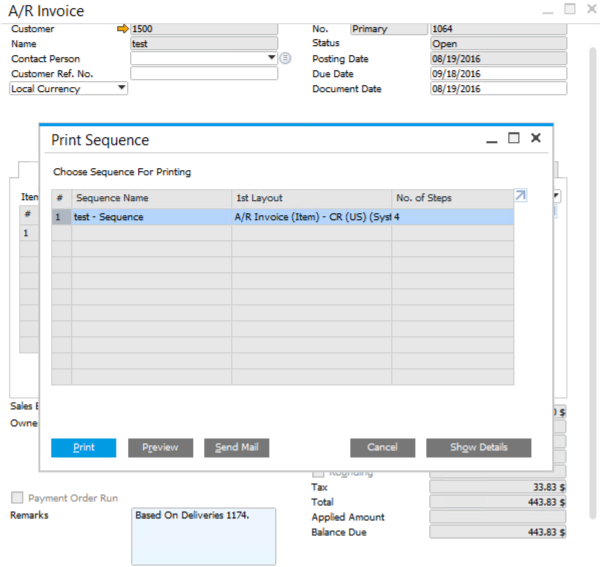This screenshot has height=567, width=600.
Task: Toggle the Rounding checkbox
Action: [318, 472]
